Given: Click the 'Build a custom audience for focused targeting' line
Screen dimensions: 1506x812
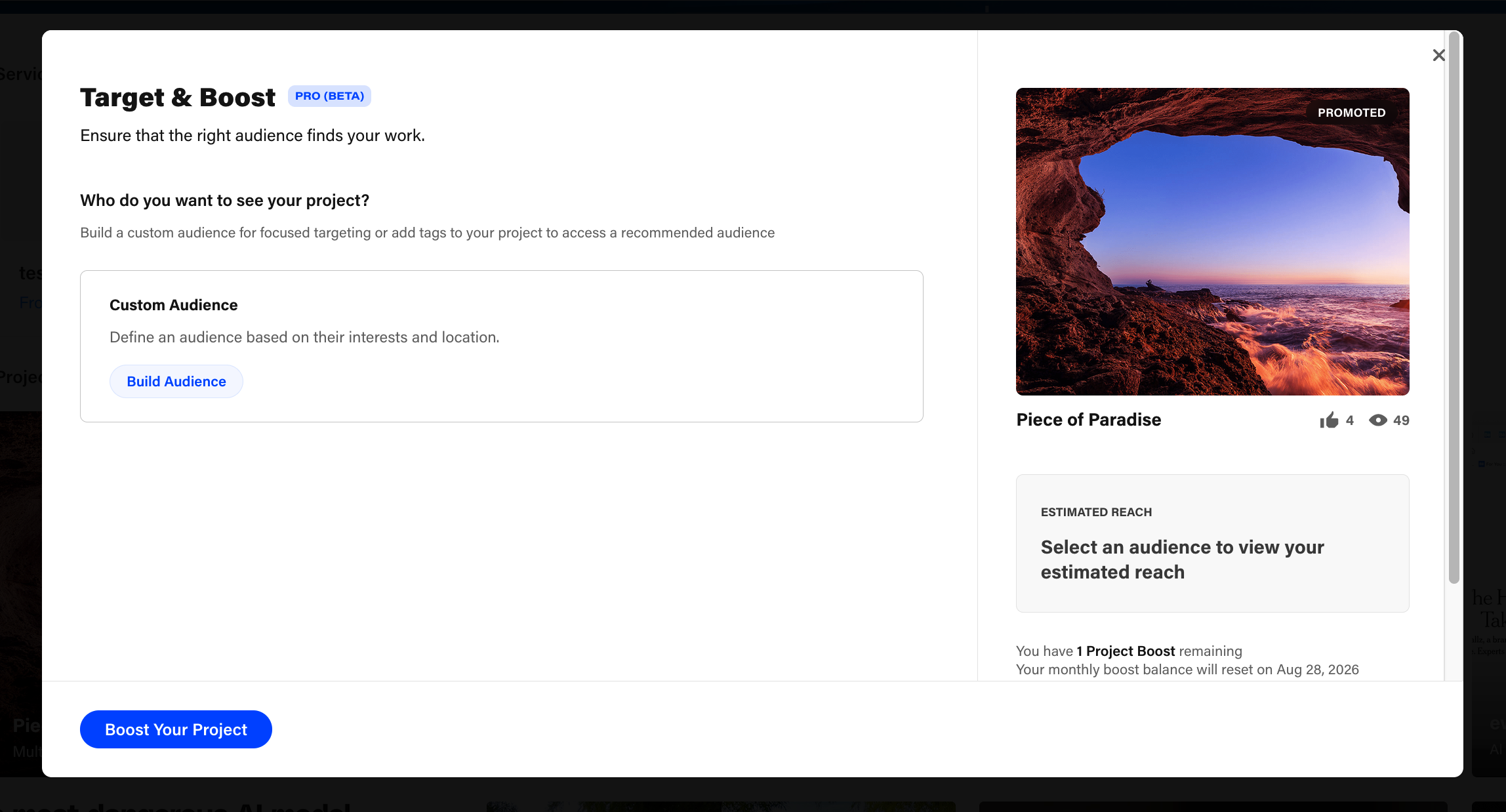Looking at the screenshot, I should point(428,233).
